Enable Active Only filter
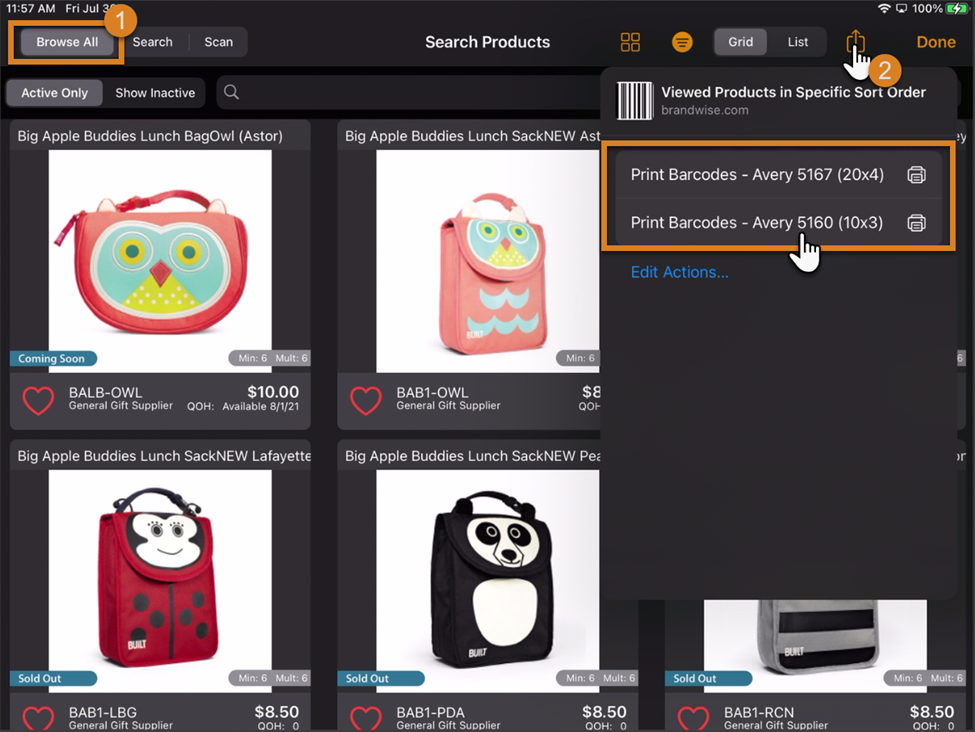This screenshot has width=975, height=732. [55, 93]
